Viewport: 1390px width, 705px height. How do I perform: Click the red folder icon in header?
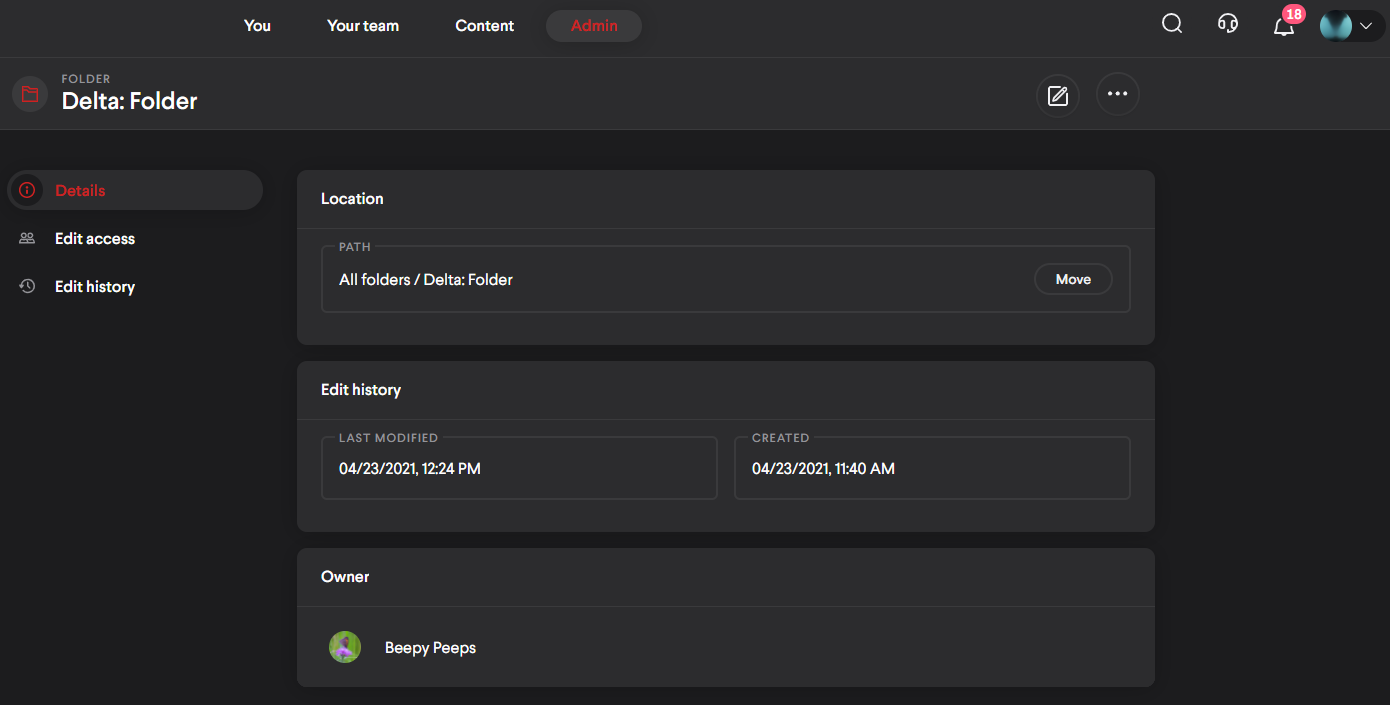point(30,94)
